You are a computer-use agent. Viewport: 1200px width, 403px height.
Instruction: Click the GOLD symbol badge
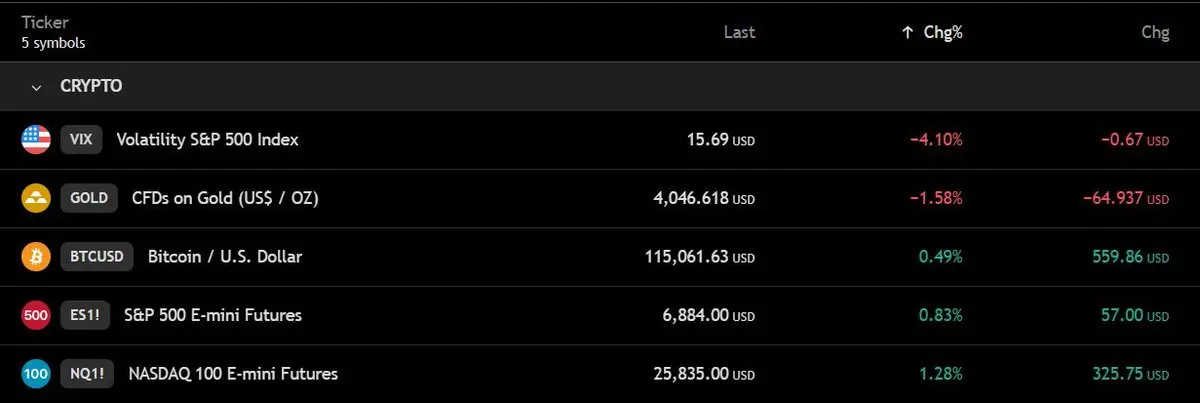pyautogui.click(x=89, y=198)
